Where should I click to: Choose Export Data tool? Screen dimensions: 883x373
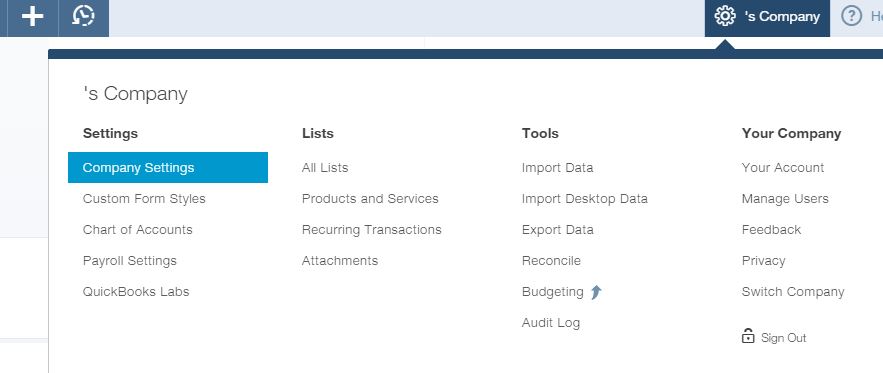pyautogui.click(x=558, y=230)
